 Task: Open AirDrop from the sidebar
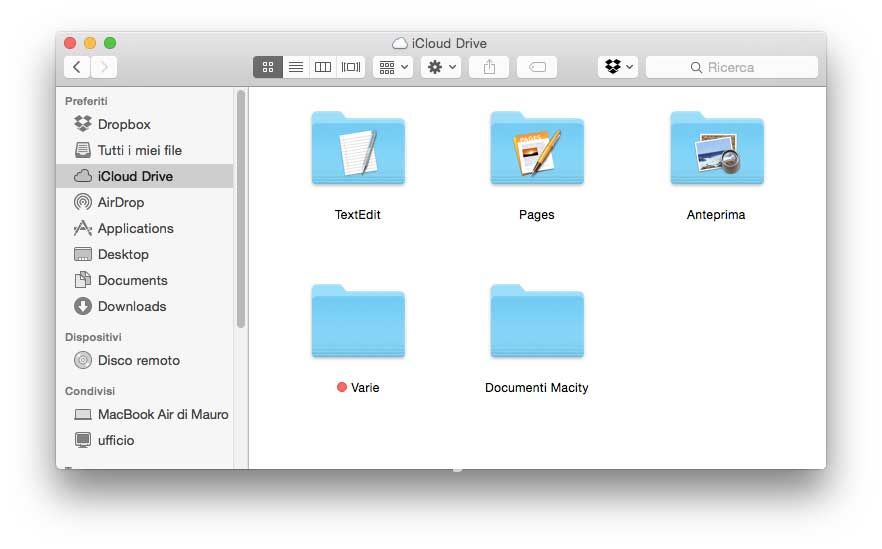pos(145,202)
